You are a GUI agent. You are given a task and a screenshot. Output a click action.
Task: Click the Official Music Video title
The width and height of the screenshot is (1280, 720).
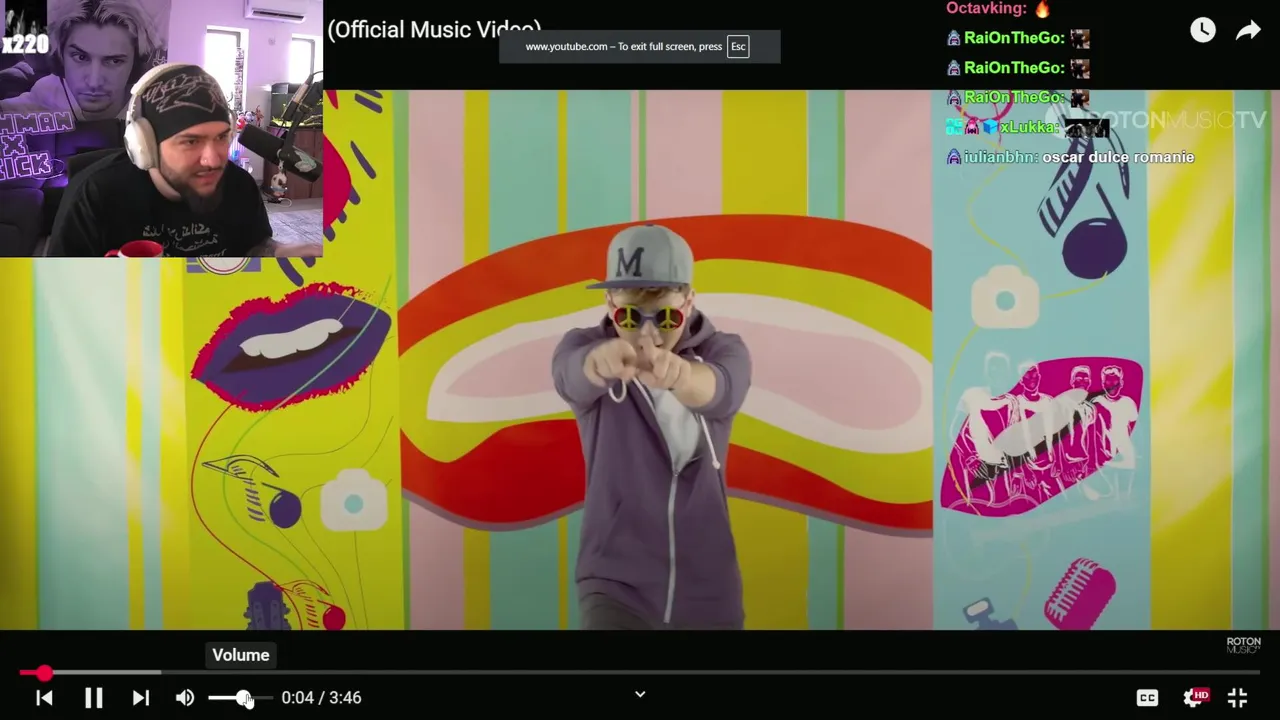point(434,30)
